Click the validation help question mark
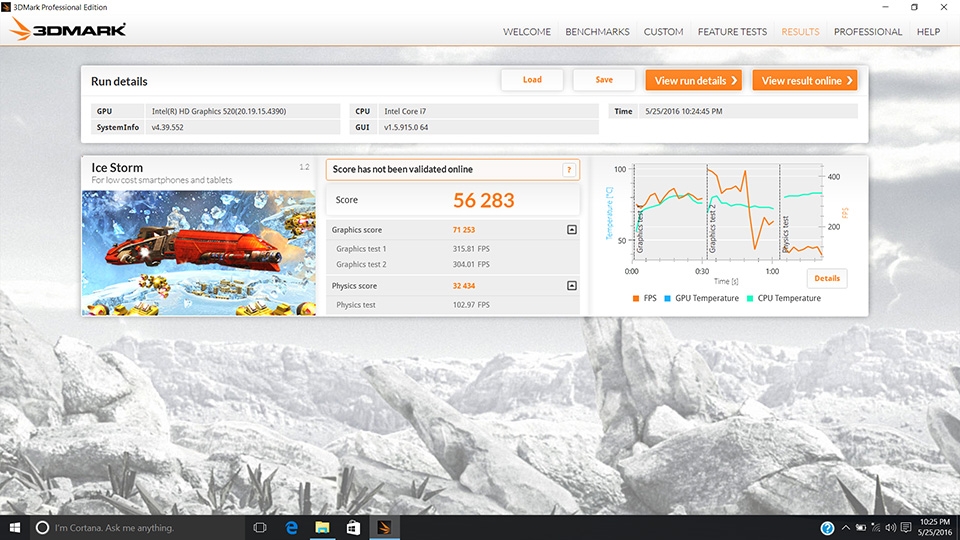Viewport: 960px width, 540px height. click(x=569, y=170)
